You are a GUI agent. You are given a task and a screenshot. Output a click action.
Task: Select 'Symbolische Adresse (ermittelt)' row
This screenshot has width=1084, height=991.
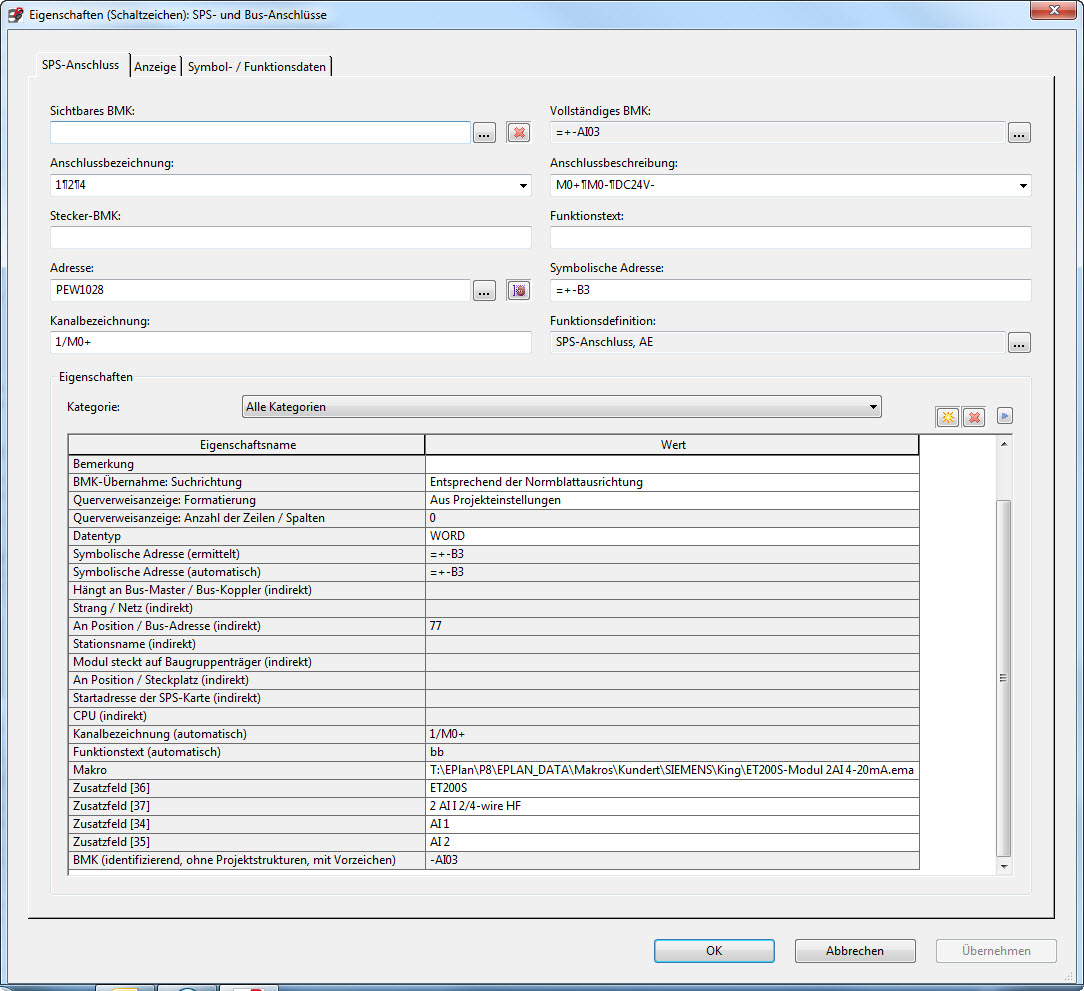coord(494,554)
